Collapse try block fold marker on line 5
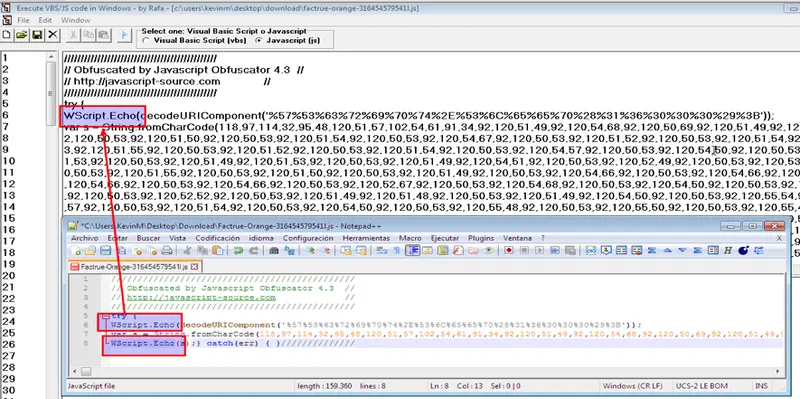800x399 pixels. coord(105,315)
